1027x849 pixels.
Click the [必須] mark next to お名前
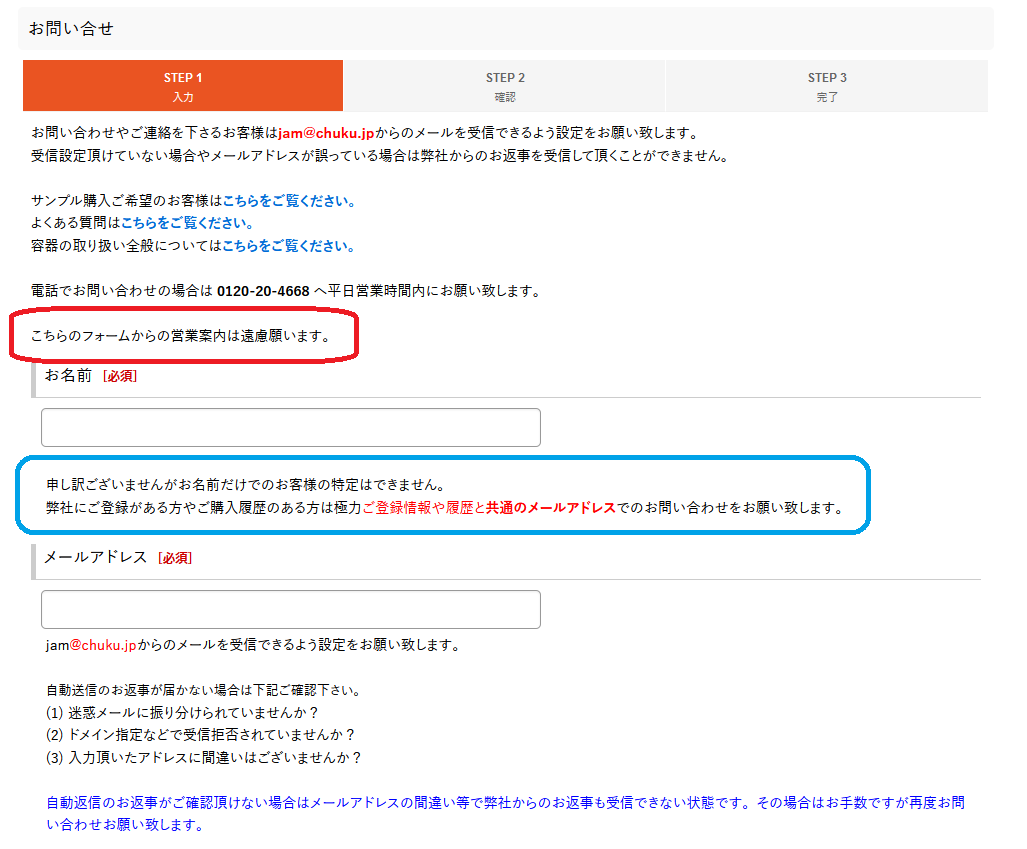tap(120, 376)
